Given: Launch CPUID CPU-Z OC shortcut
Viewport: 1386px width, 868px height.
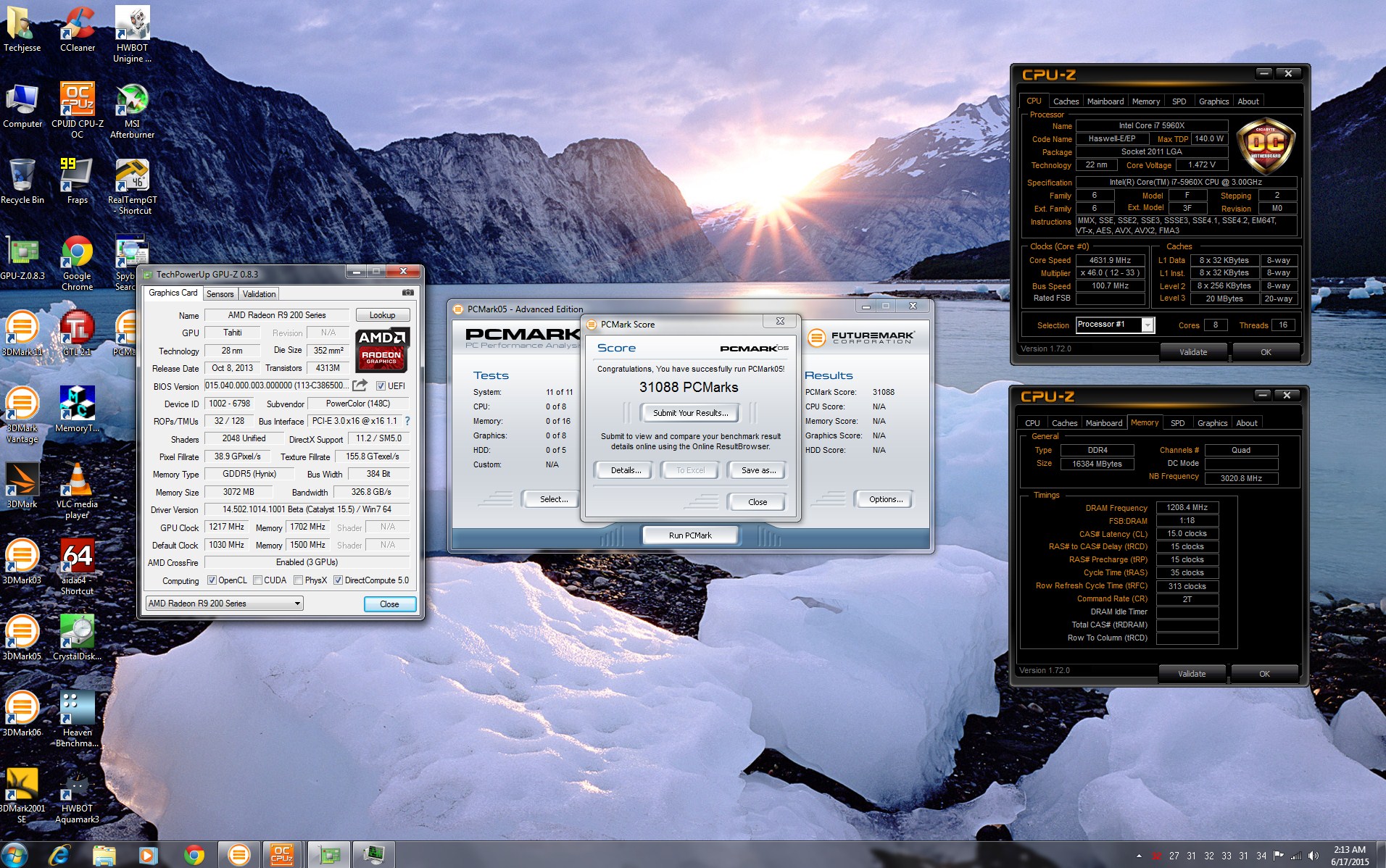Looking at the screenshot, I should click(x=77, y=109).
